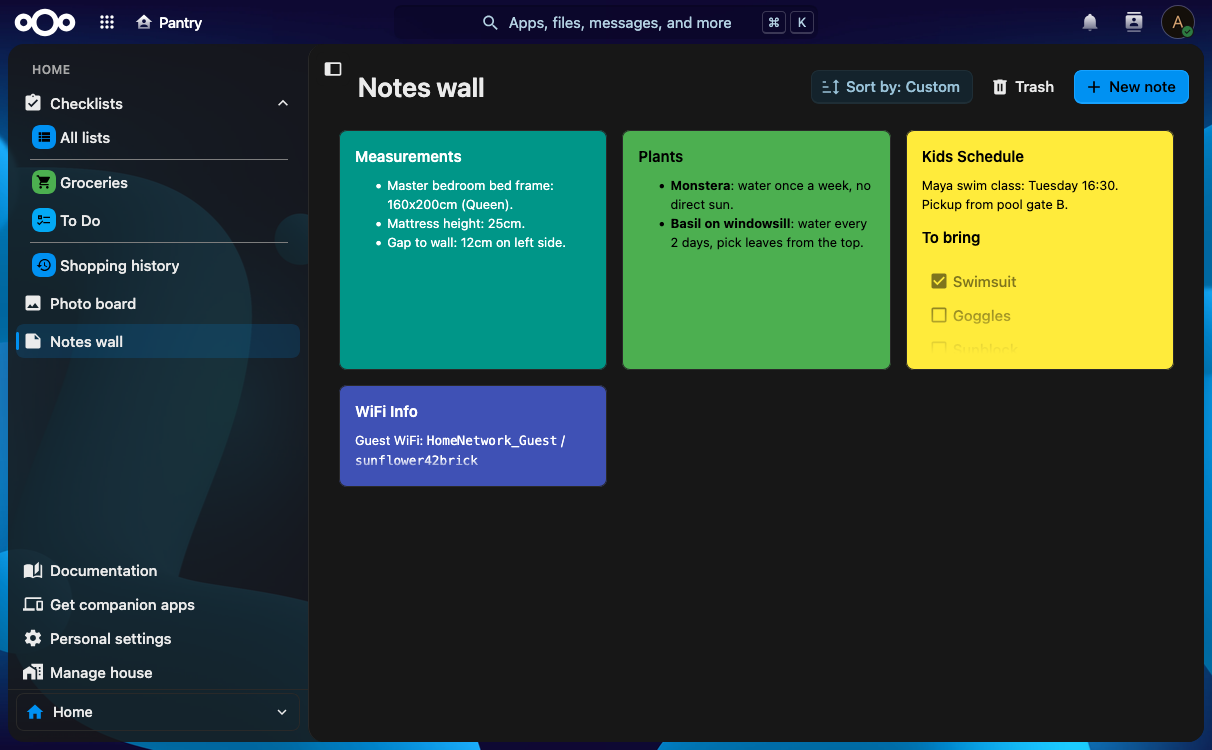Click 'Mattress height: 25cm.' line
Image resolution: width=1212 pixels, height=750 pixels.
pos(456,223)
